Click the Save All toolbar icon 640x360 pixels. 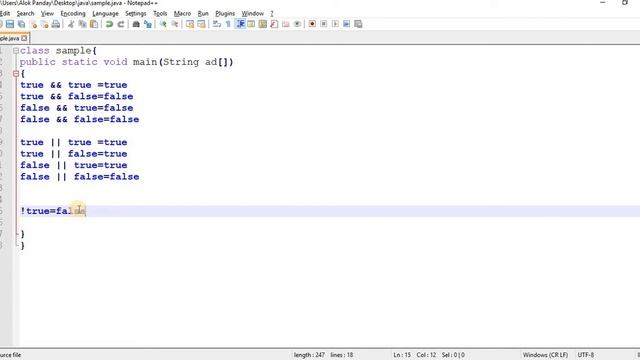(x=21, y=24)
